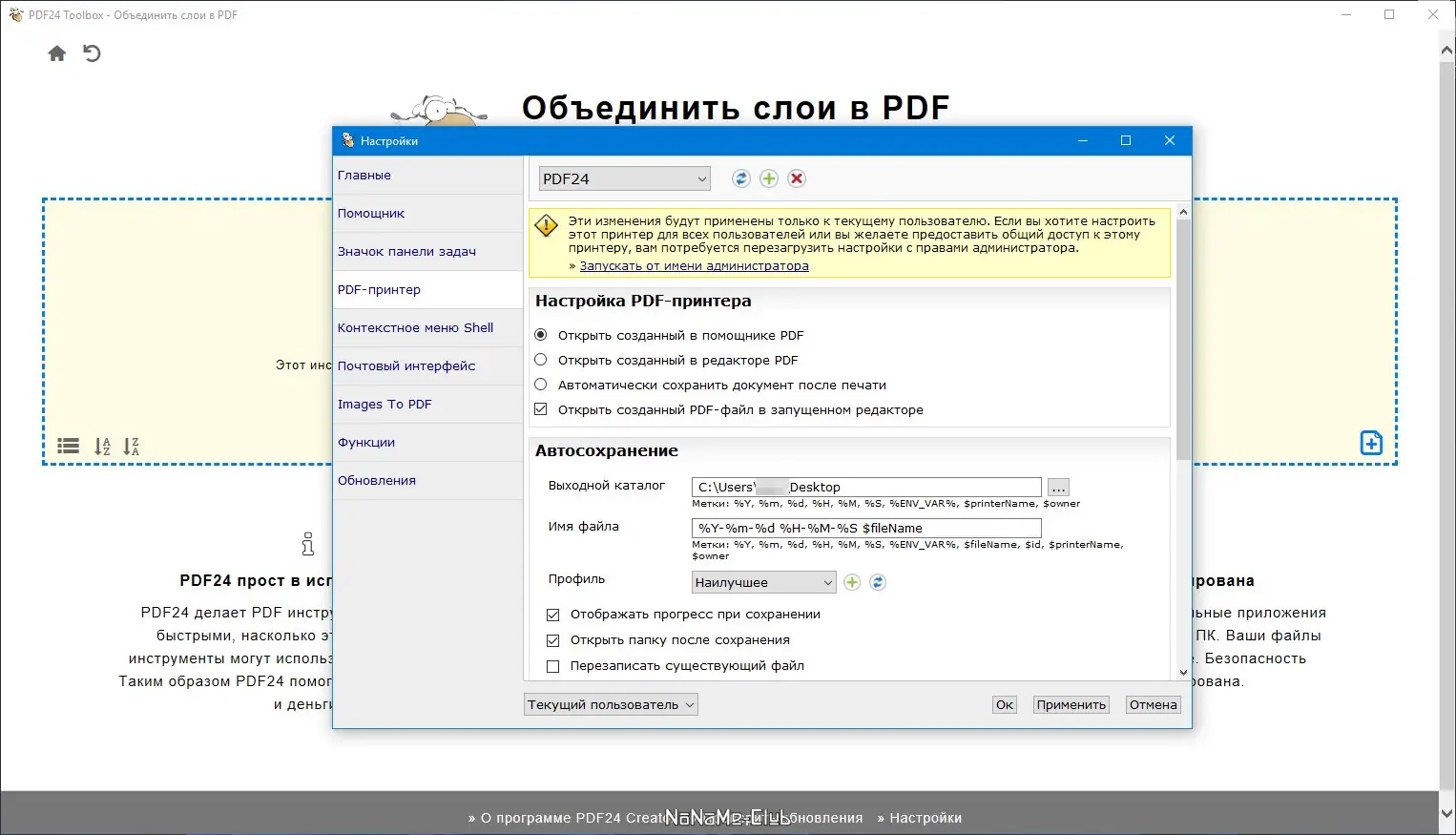Image resolution: width=1456 pixels, height=835 pixels.
Task: Open 'Images To PDF' section
Action: [427, 405]
